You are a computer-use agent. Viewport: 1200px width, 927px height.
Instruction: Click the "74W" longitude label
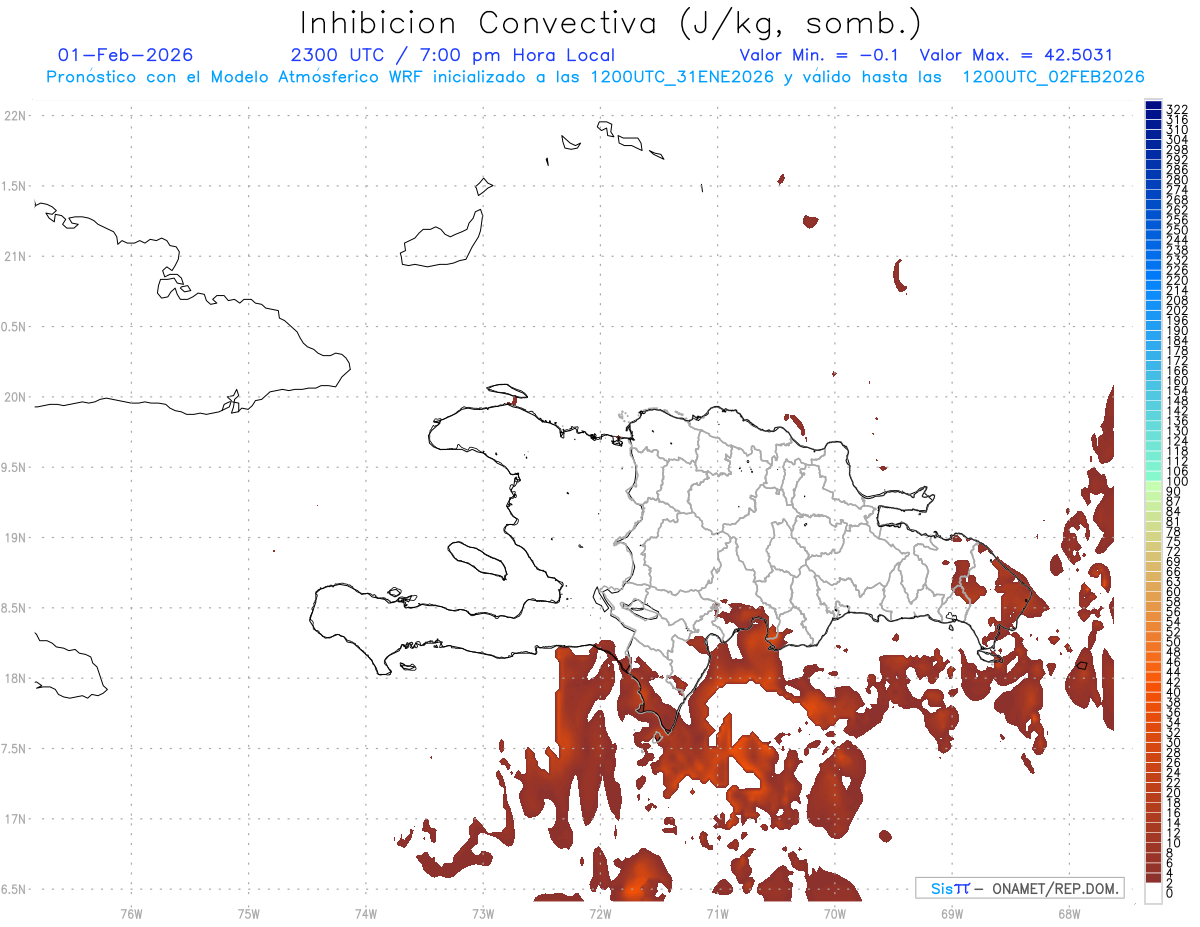[366, 913]
